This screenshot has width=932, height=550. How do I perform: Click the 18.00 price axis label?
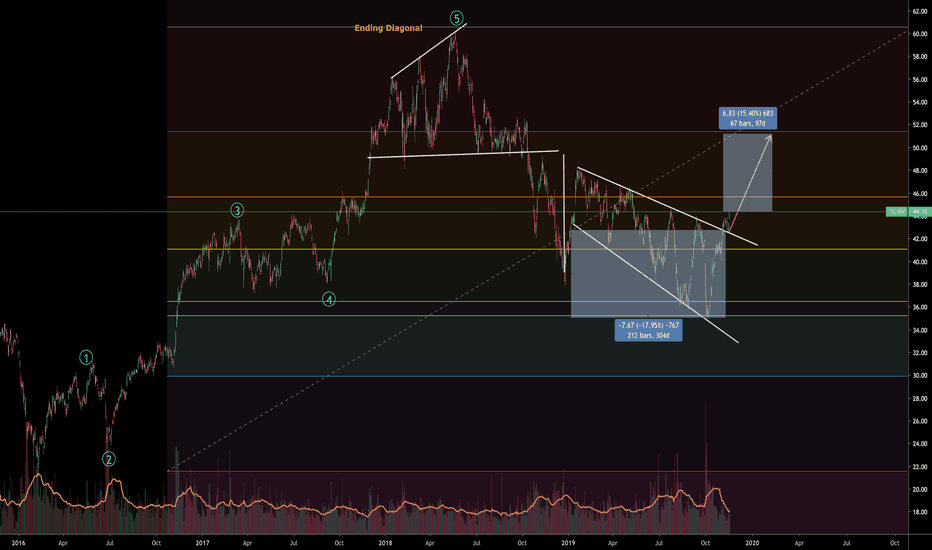(x=920, y=512)
